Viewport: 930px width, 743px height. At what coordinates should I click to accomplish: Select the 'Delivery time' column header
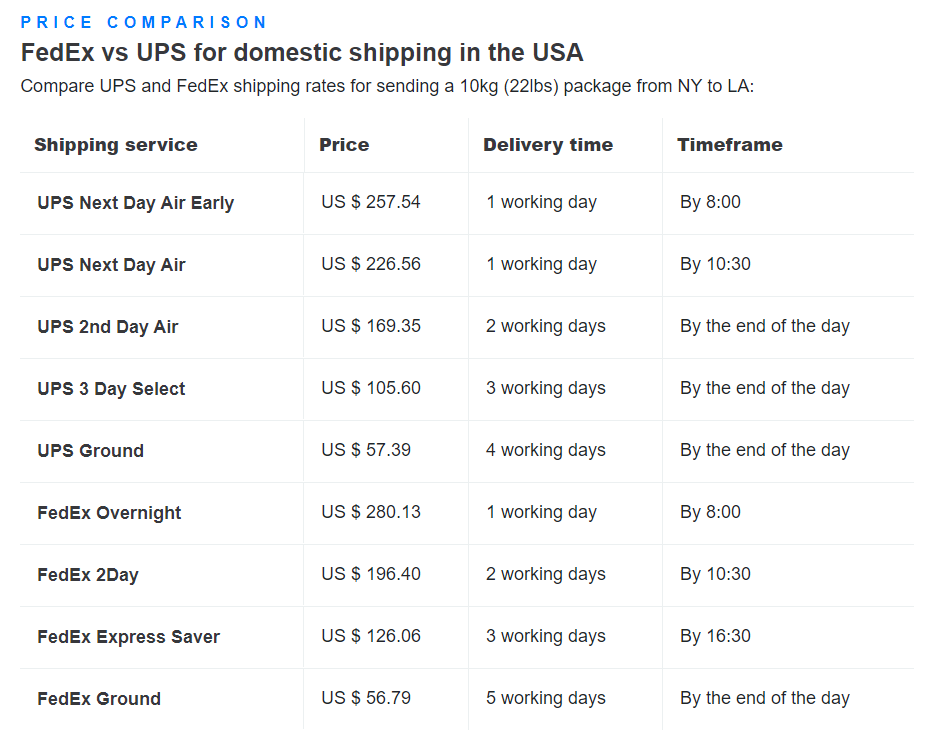point(548,145)
